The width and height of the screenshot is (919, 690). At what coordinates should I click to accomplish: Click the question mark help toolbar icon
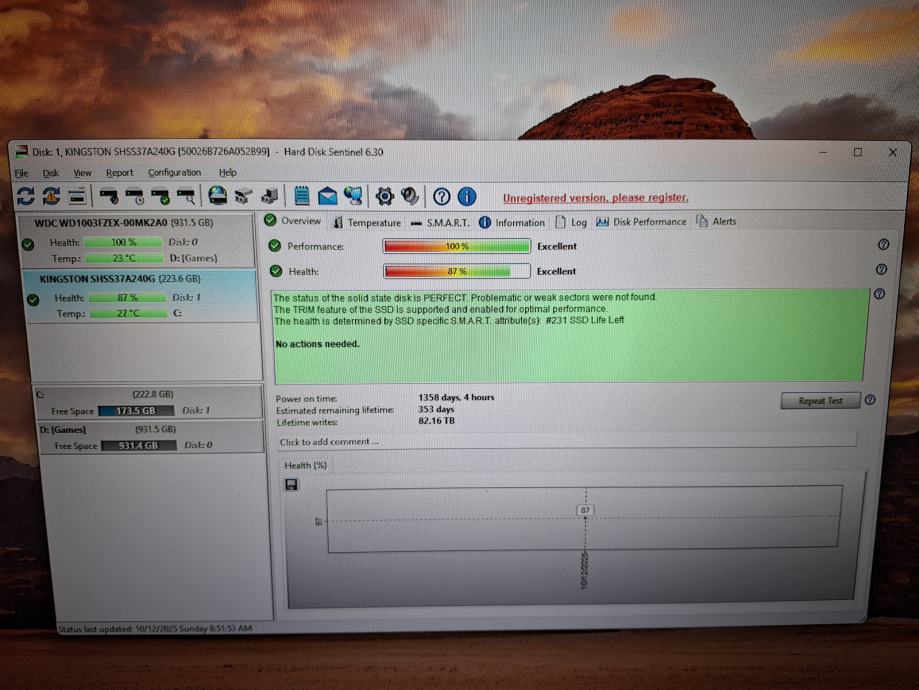[441, 196]
